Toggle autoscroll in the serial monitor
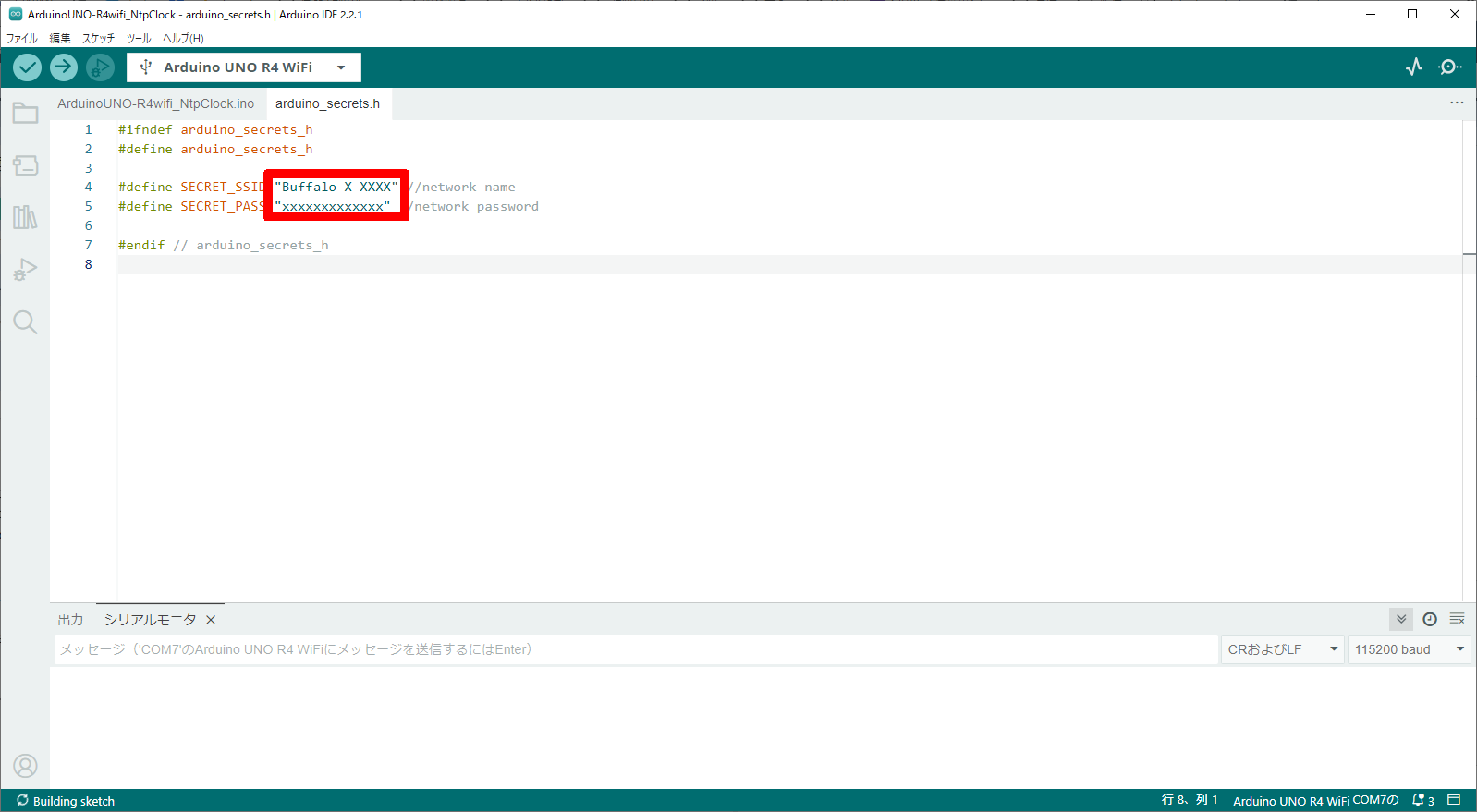Image resolution: width=1477 pixels, height=812 pixels. 1401,619
